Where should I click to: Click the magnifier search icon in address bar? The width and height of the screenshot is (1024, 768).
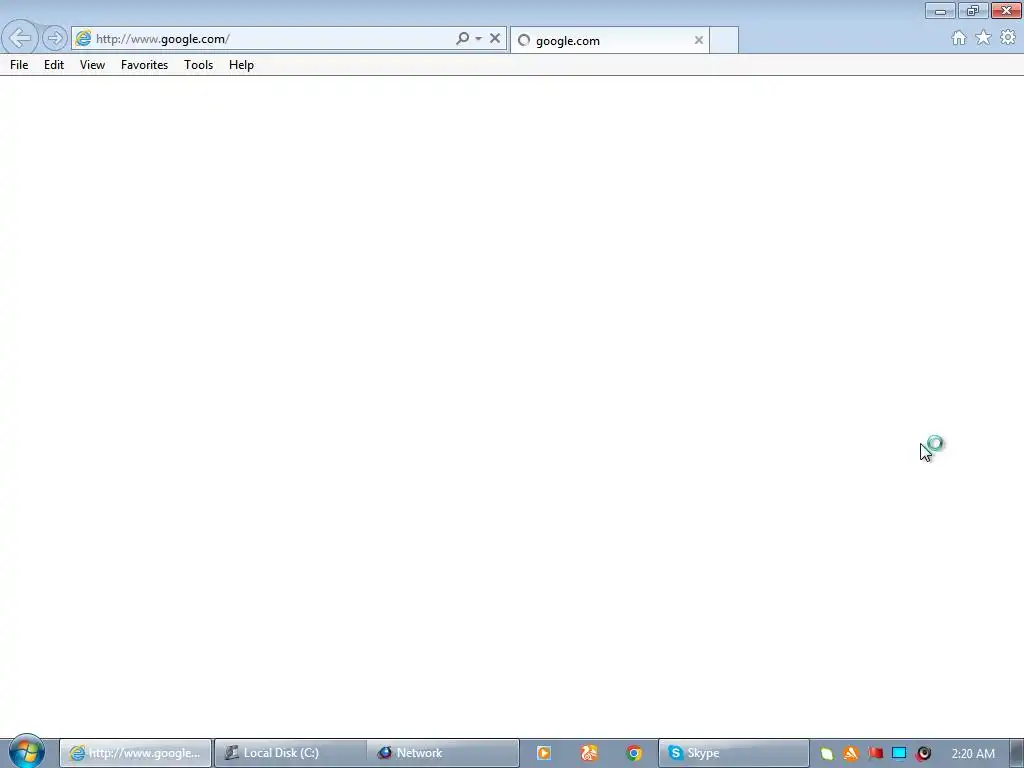[462, 39]
